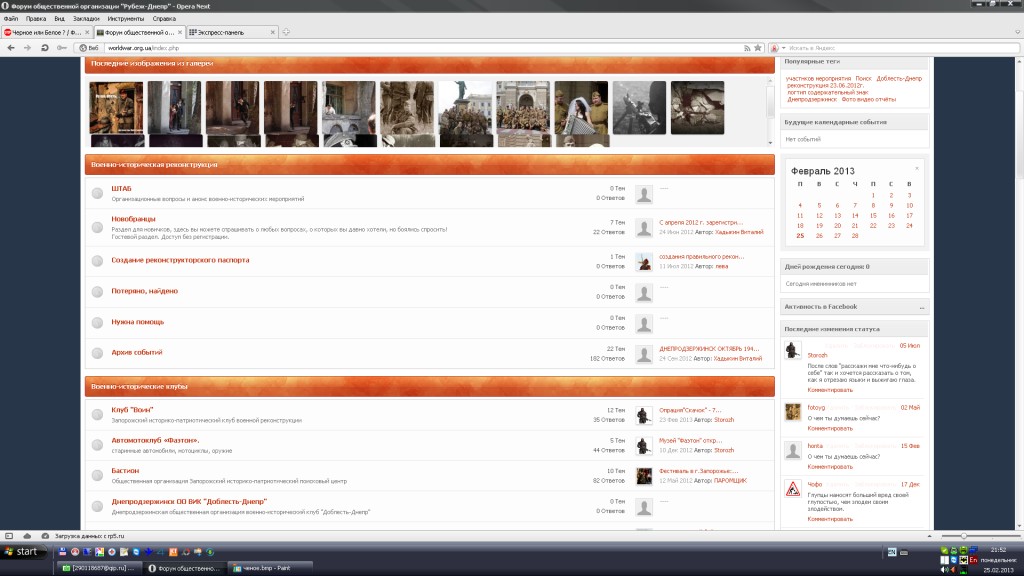Click the forum status icon beside ШТАБ

(x=97, y=194)
